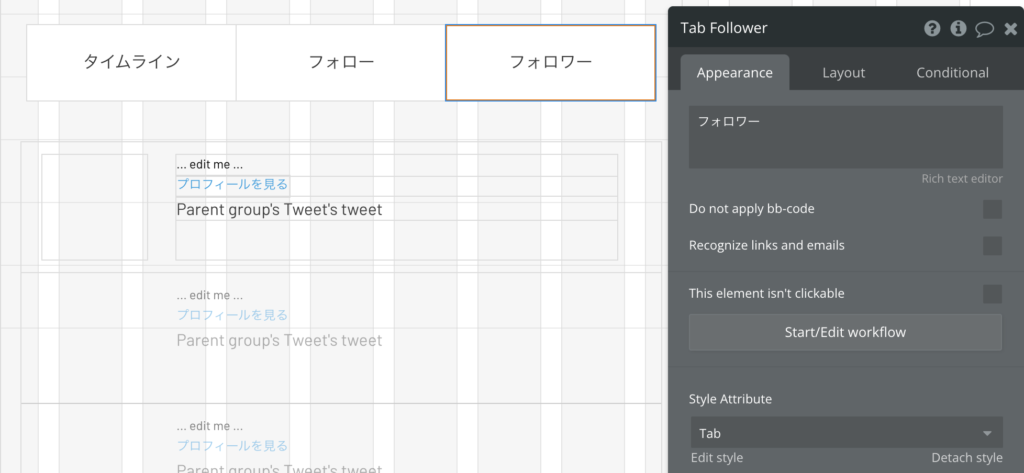Click the first プロフィールを見る link
The image size is (1024, 473).
pos(232,185)
